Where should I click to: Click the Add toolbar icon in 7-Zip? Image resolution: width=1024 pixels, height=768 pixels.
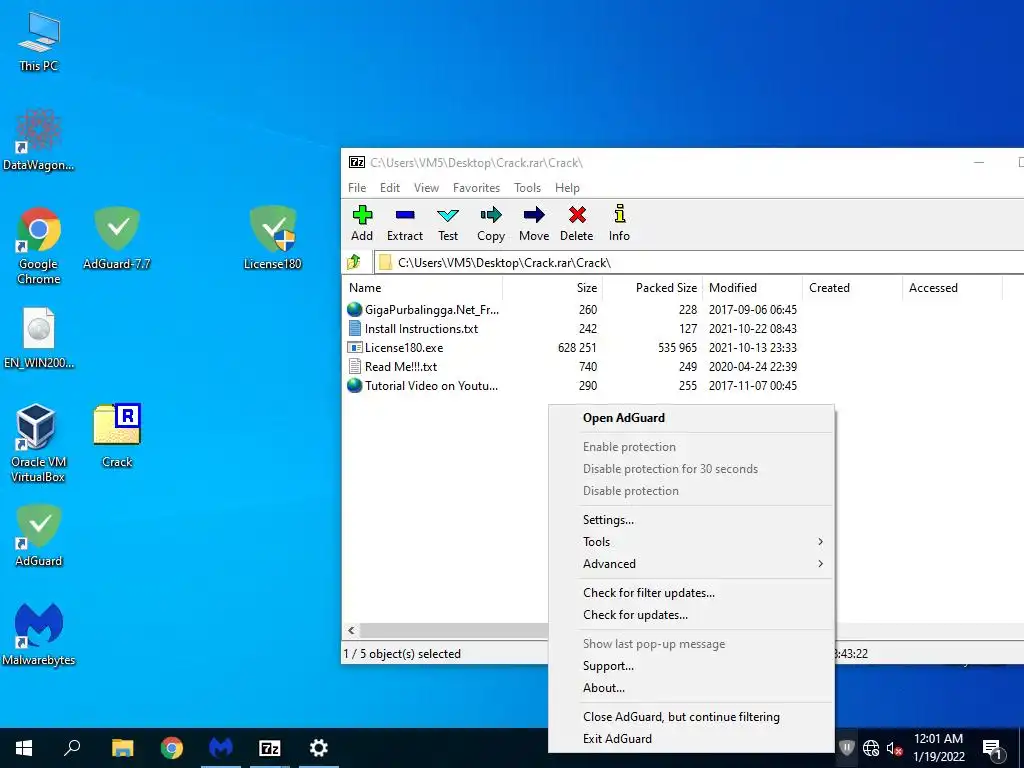pos(362,223)
